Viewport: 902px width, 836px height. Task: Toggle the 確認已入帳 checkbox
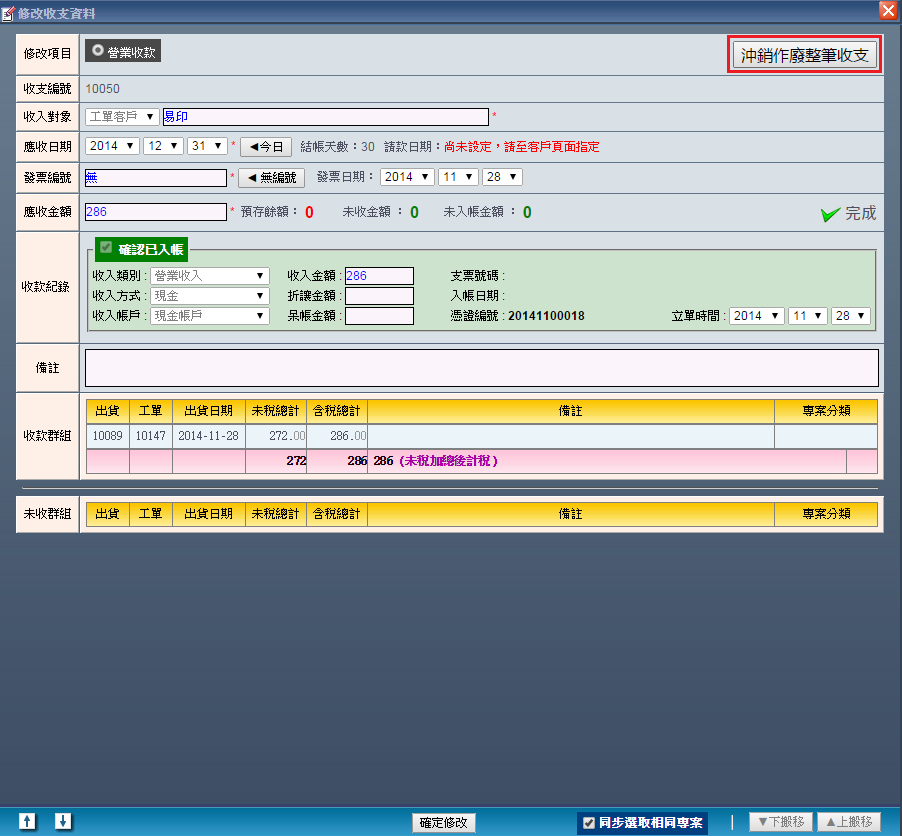[x=106, y=247]
